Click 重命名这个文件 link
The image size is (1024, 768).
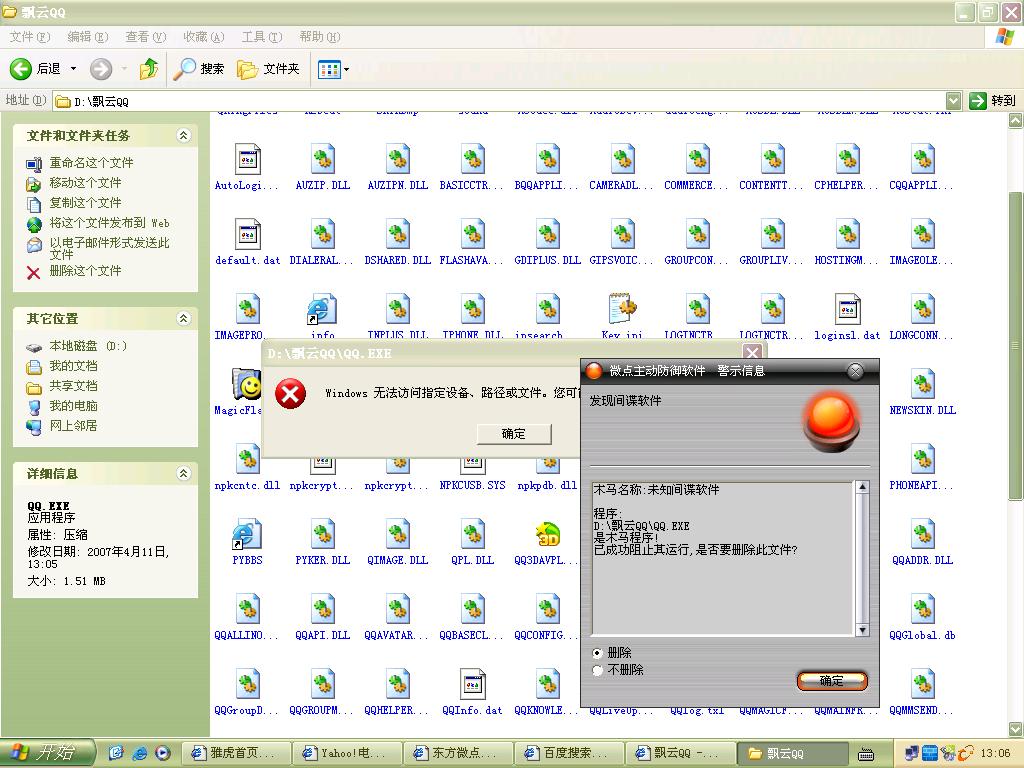91,163
